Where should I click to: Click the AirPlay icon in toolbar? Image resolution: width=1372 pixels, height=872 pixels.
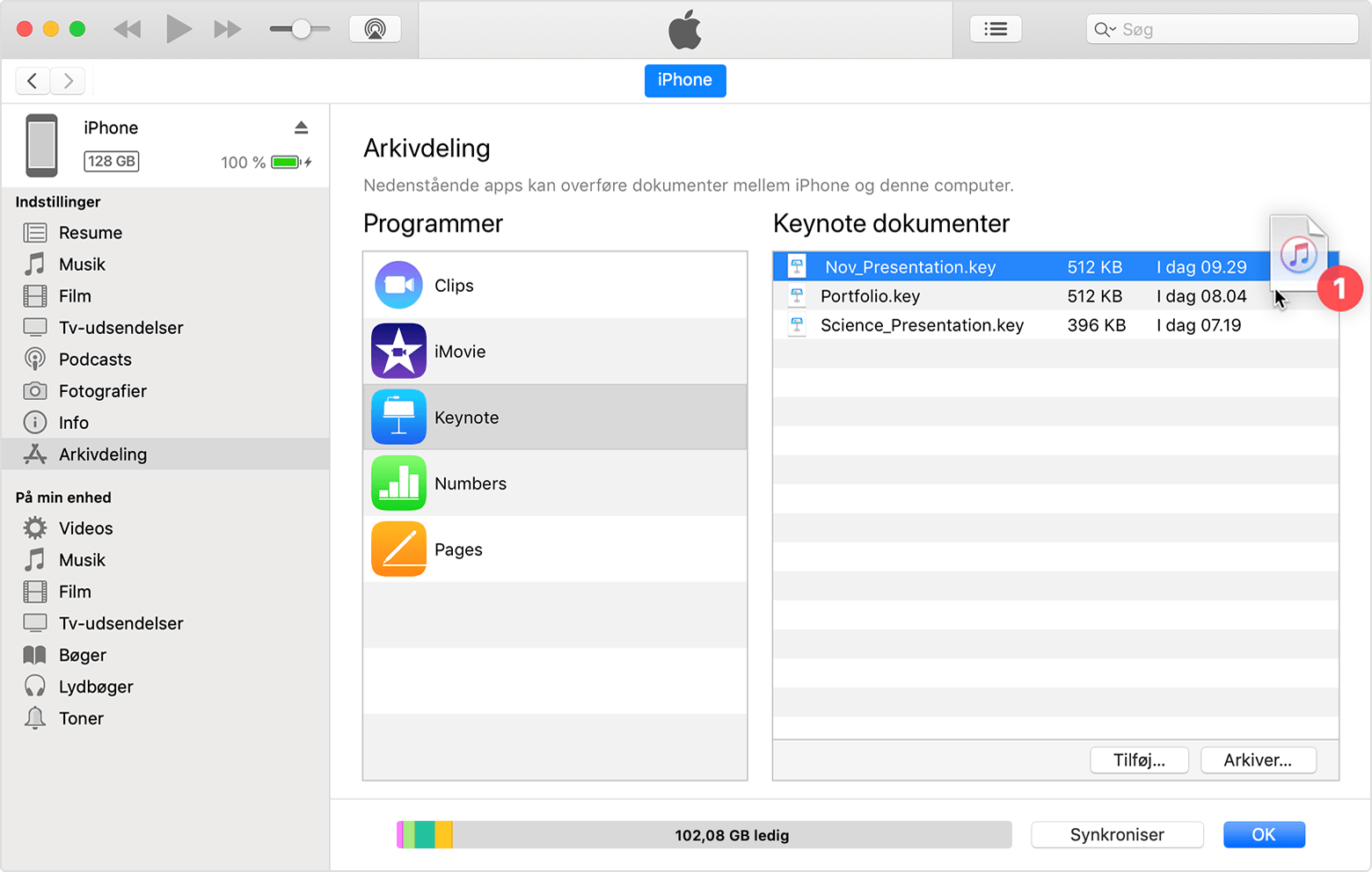click(376, 29)
